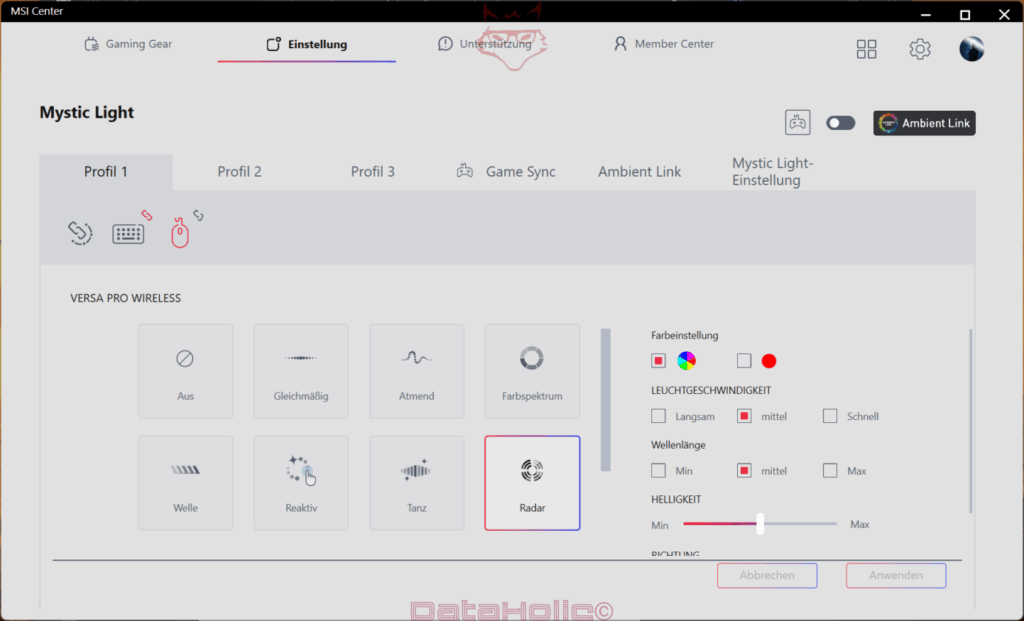Switch to the Einstellung tab

306,44
